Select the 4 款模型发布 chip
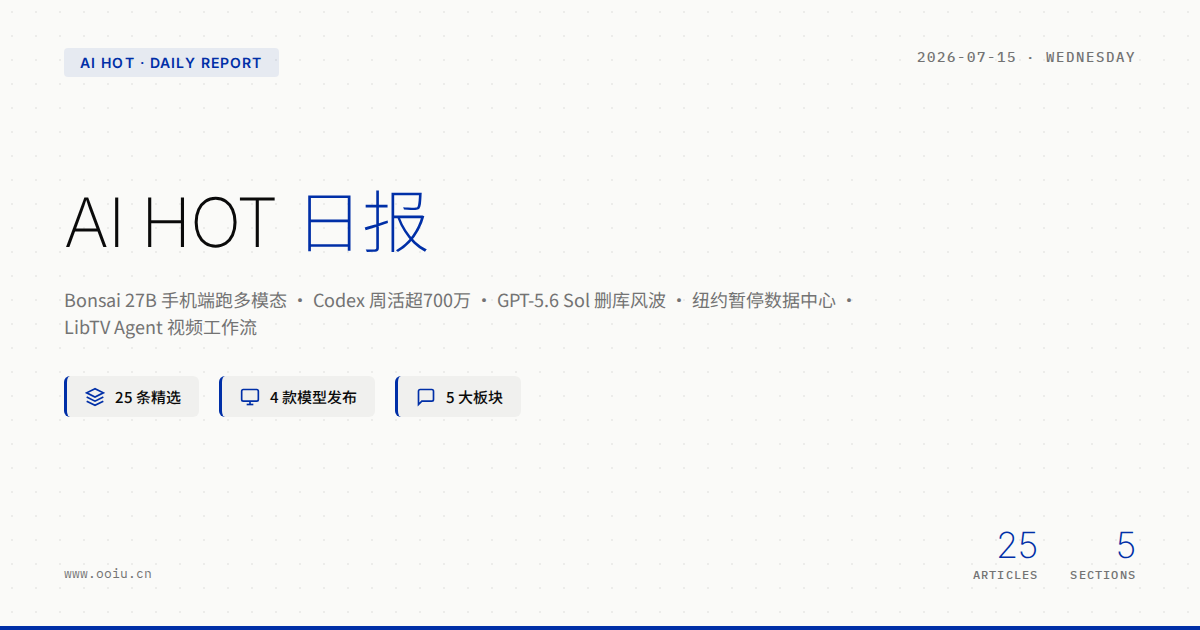Viewport: 1200px width, 630px height. point(297,397)
